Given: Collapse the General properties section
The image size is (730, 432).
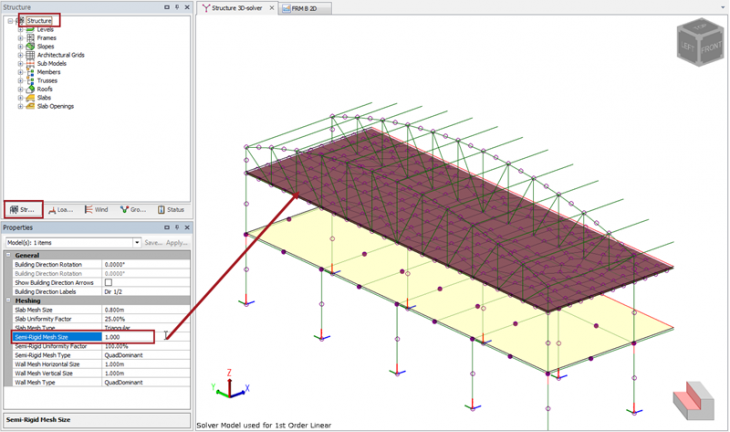Looking at the screenshot, I should [x=7, y=256].
